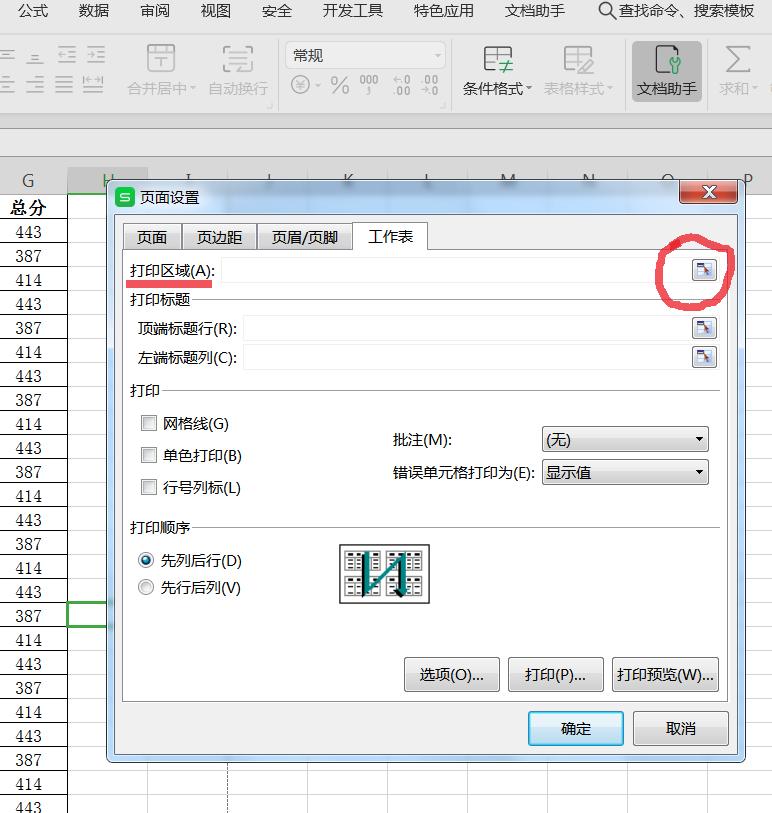This screenshot has width=772, height=813.
Task: Click the 求和 sum icon
Action: (x=737, y=59)
